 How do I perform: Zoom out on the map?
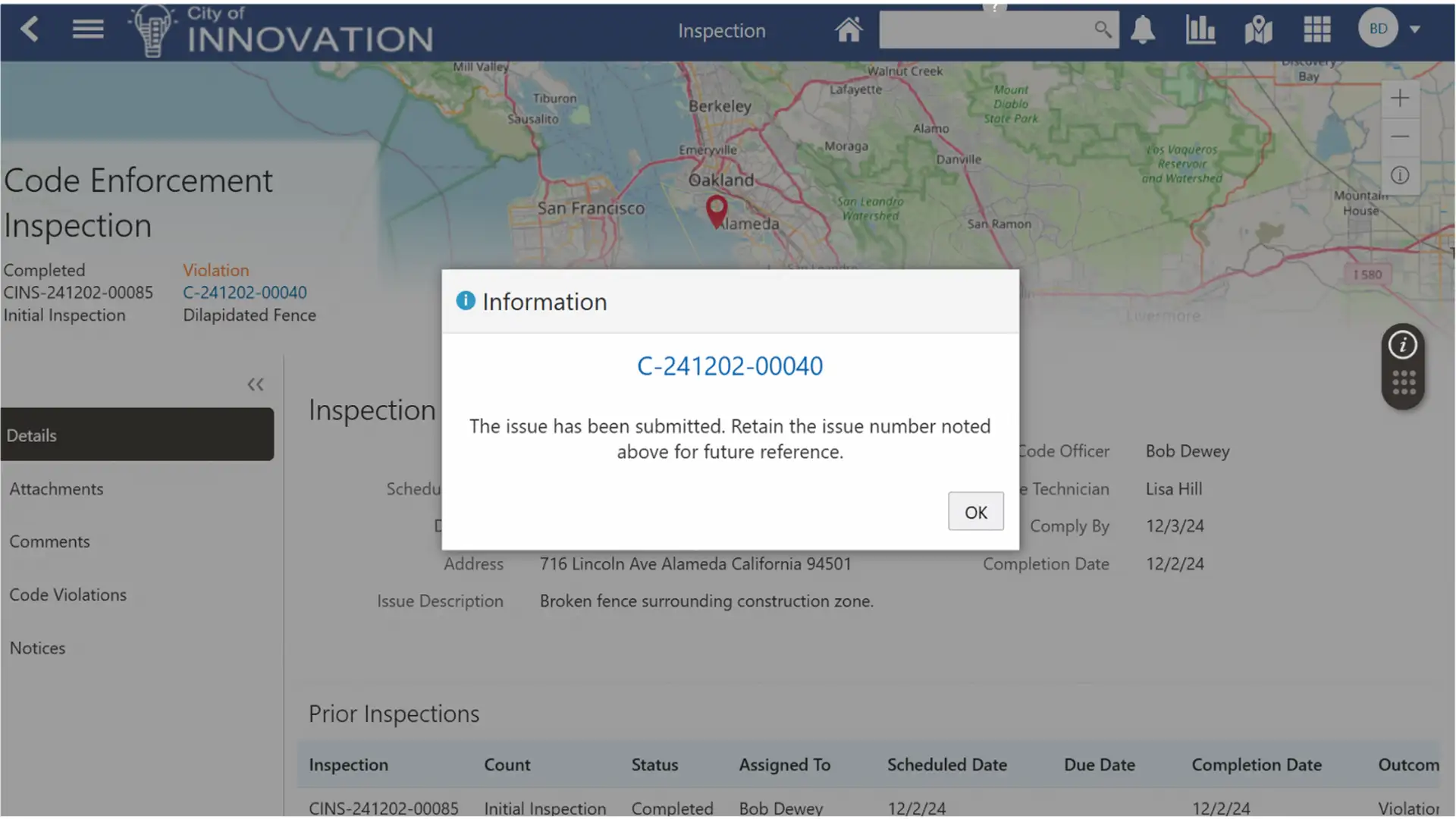tap(1400, 136)
